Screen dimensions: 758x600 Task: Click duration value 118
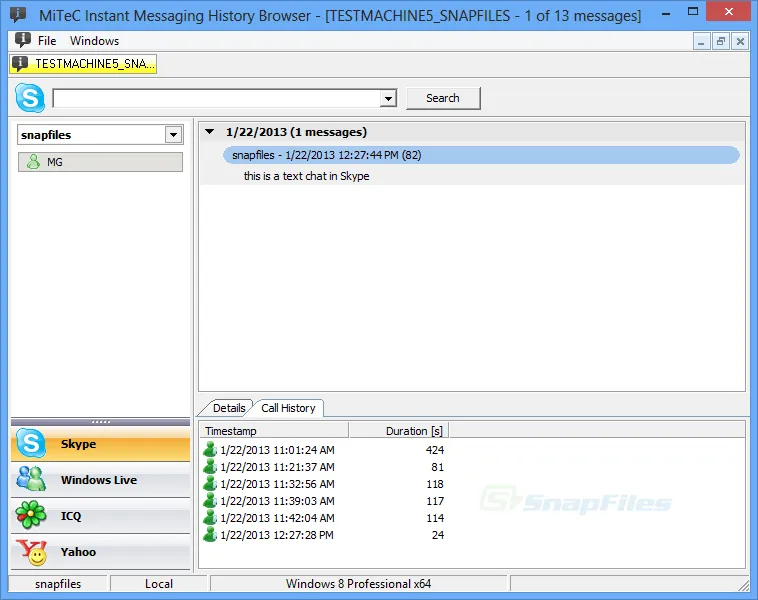click(x=435, y=483)
